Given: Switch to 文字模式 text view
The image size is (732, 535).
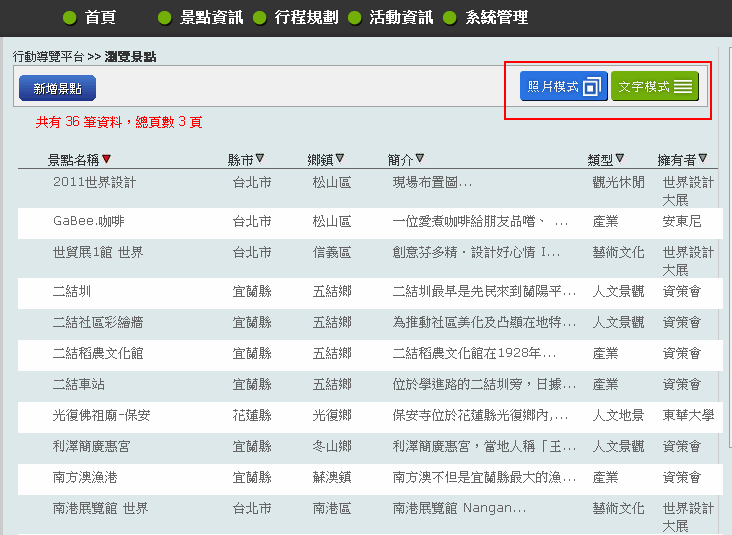Looking at the screenshot, I should tap(655, 86).
